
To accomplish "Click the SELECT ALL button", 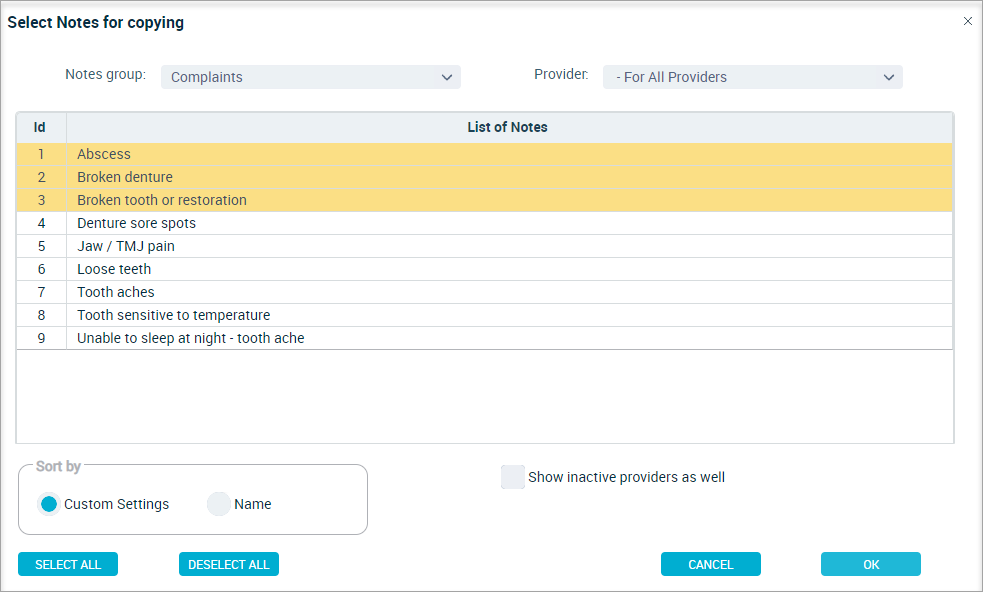I will pyautogui.click(x=68, y=564).
